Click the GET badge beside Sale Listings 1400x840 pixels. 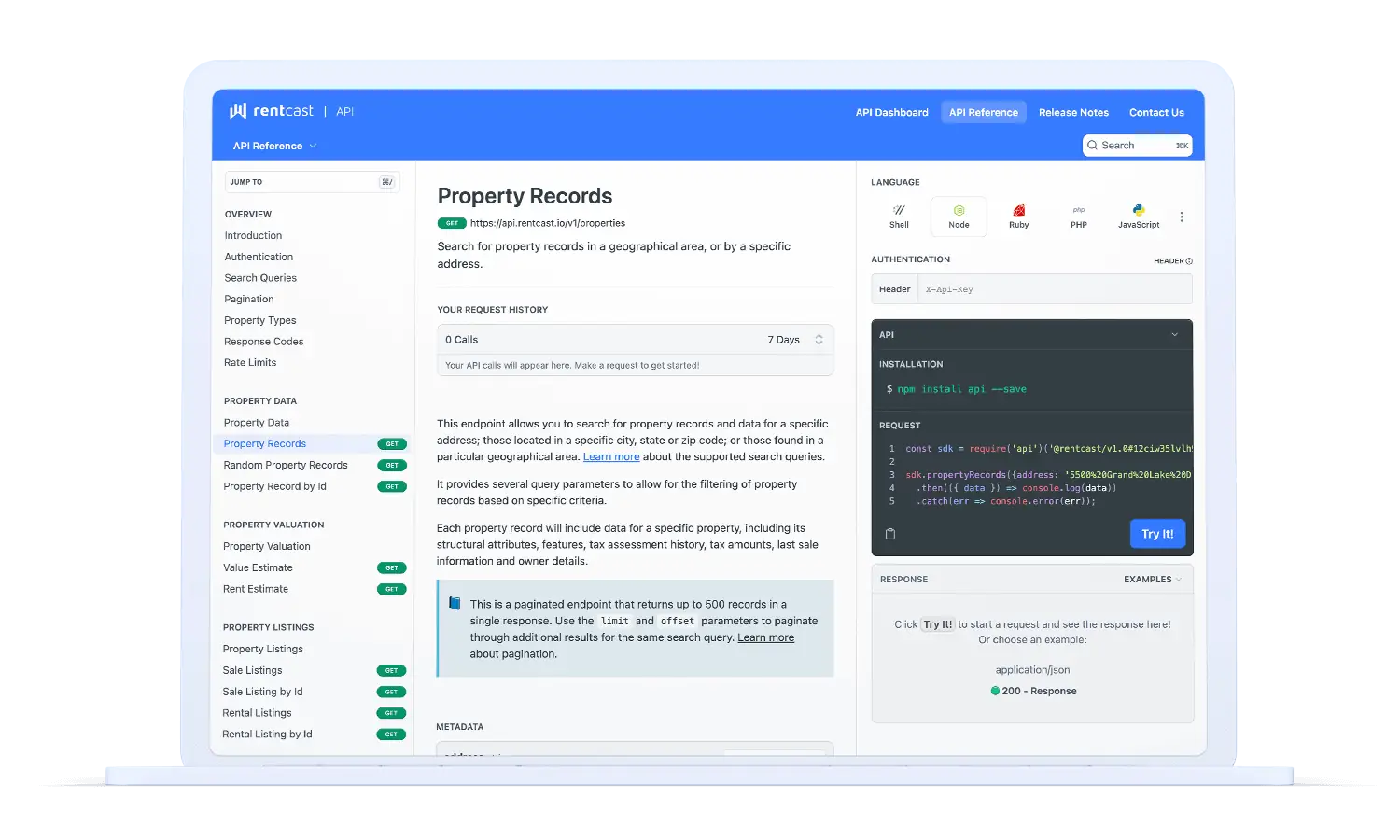392,671
